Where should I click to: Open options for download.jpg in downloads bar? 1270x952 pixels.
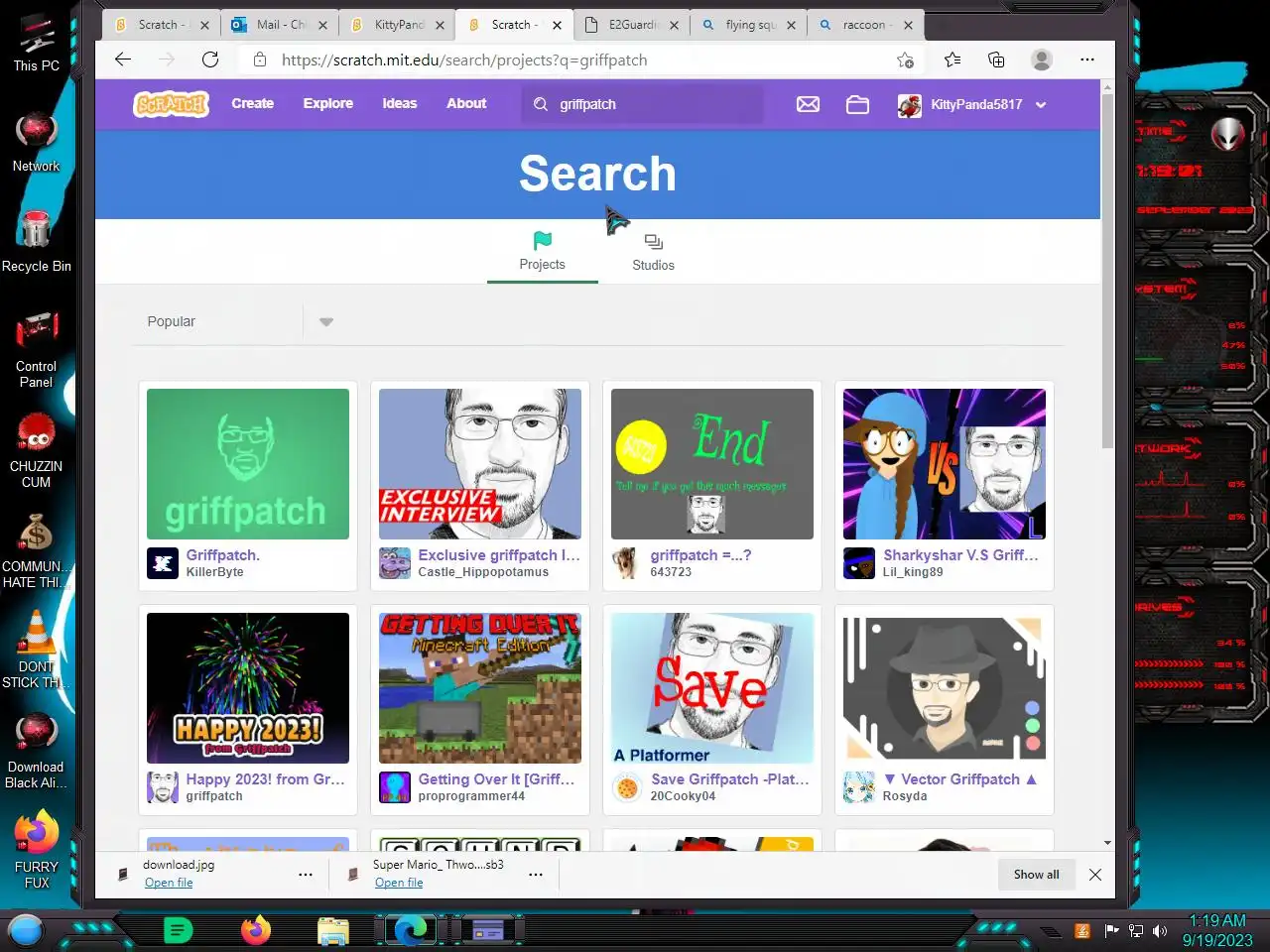pyautogui.click(x=306, y=875)
